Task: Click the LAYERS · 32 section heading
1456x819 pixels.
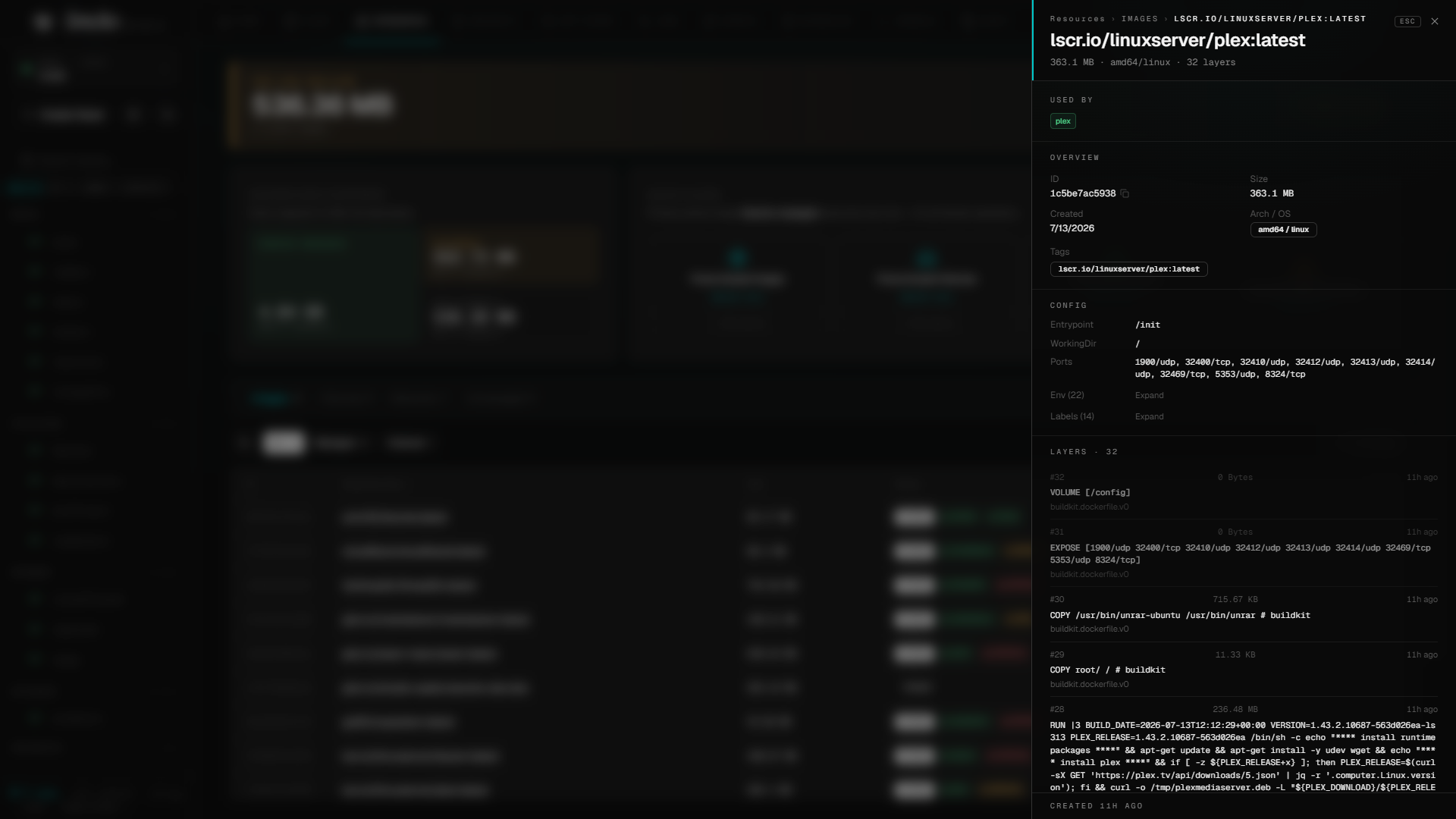Action: click(x=1084, y=452)
